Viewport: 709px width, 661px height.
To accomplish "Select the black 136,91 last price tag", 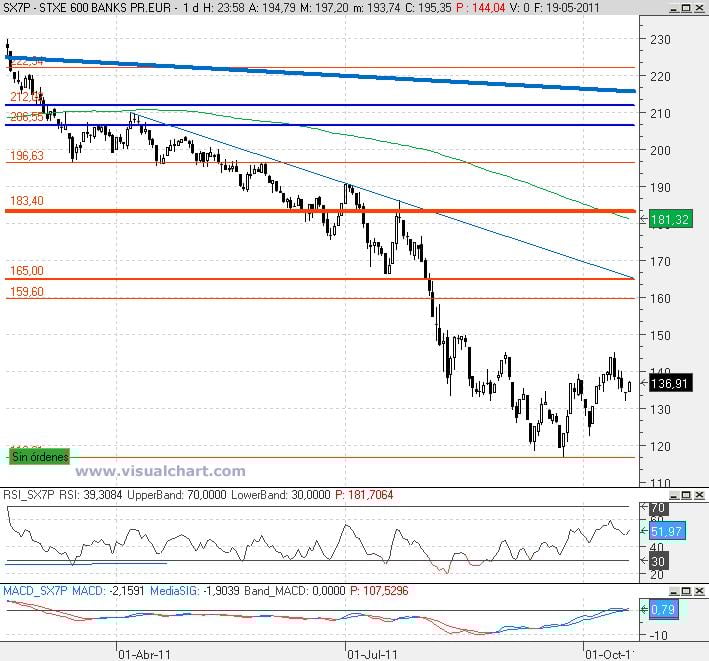I will [670, 384].
